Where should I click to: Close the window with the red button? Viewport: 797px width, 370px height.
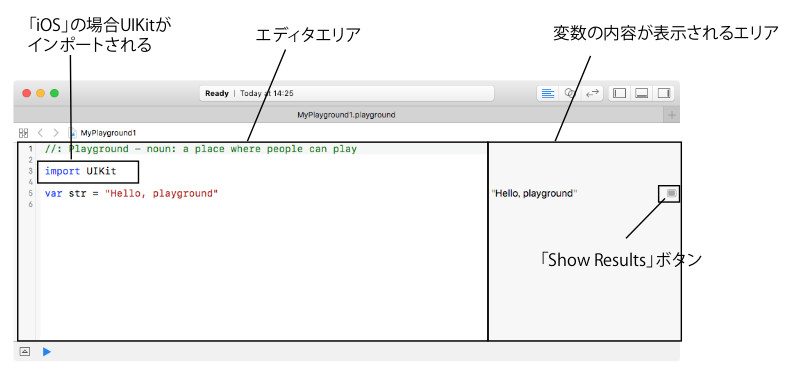27,94
